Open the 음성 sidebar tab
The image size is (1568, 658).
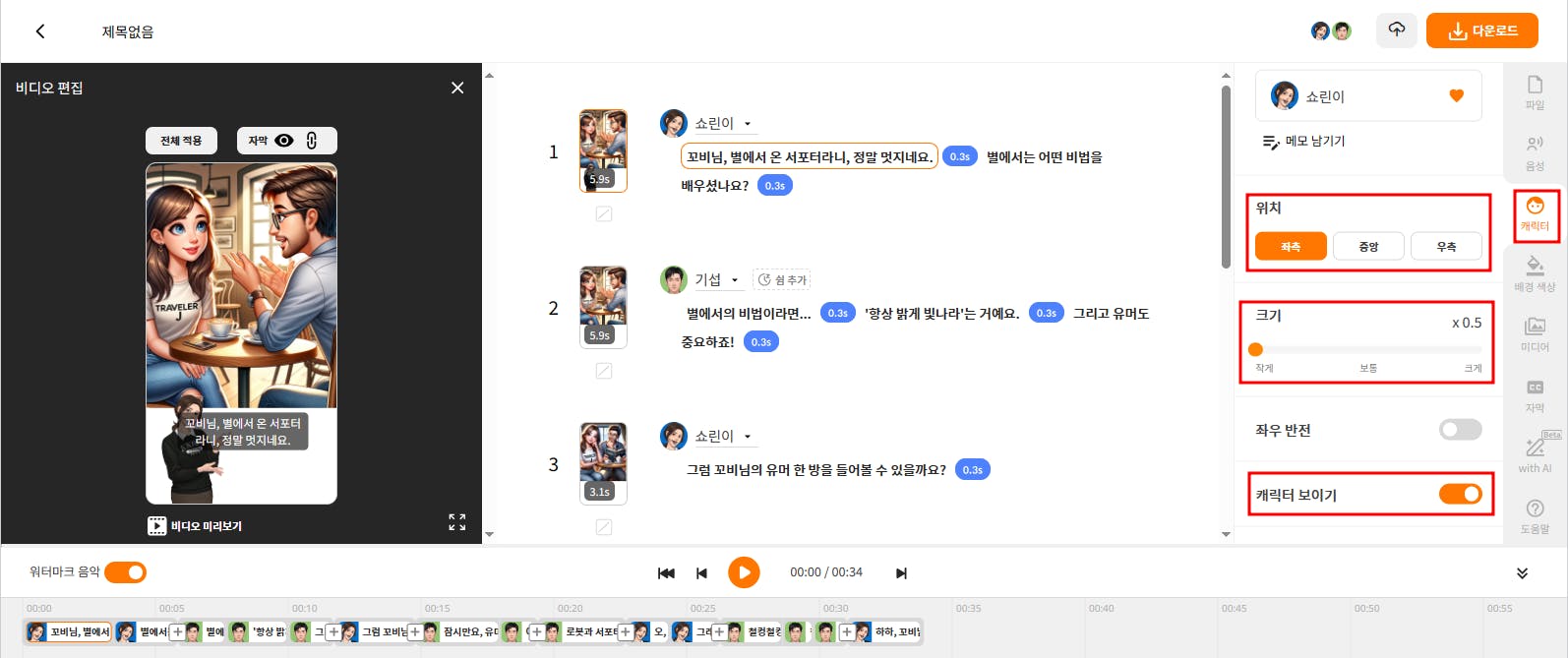tap(1535, 153)
